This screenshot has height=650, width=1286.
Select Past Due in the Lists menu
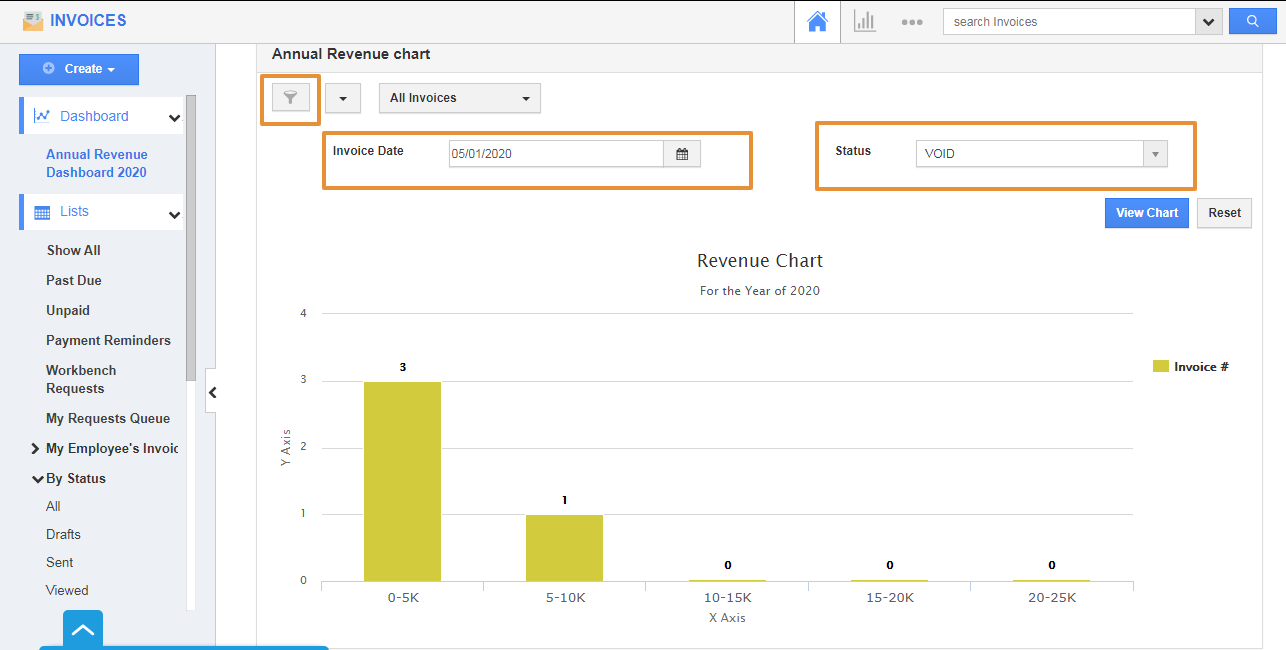[x=74, y=280]
